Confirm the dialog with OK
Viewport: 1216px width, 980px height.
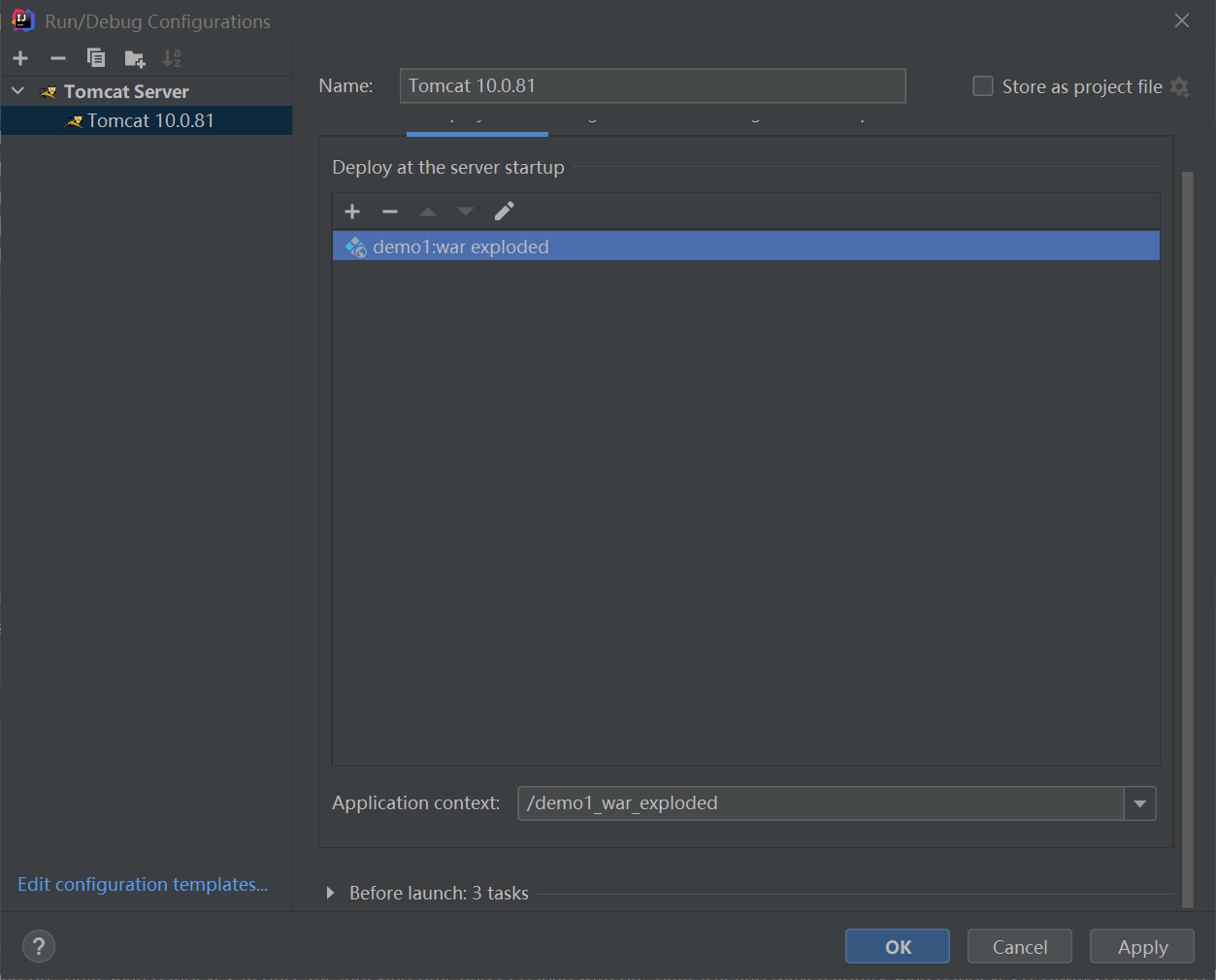point(898,947)
